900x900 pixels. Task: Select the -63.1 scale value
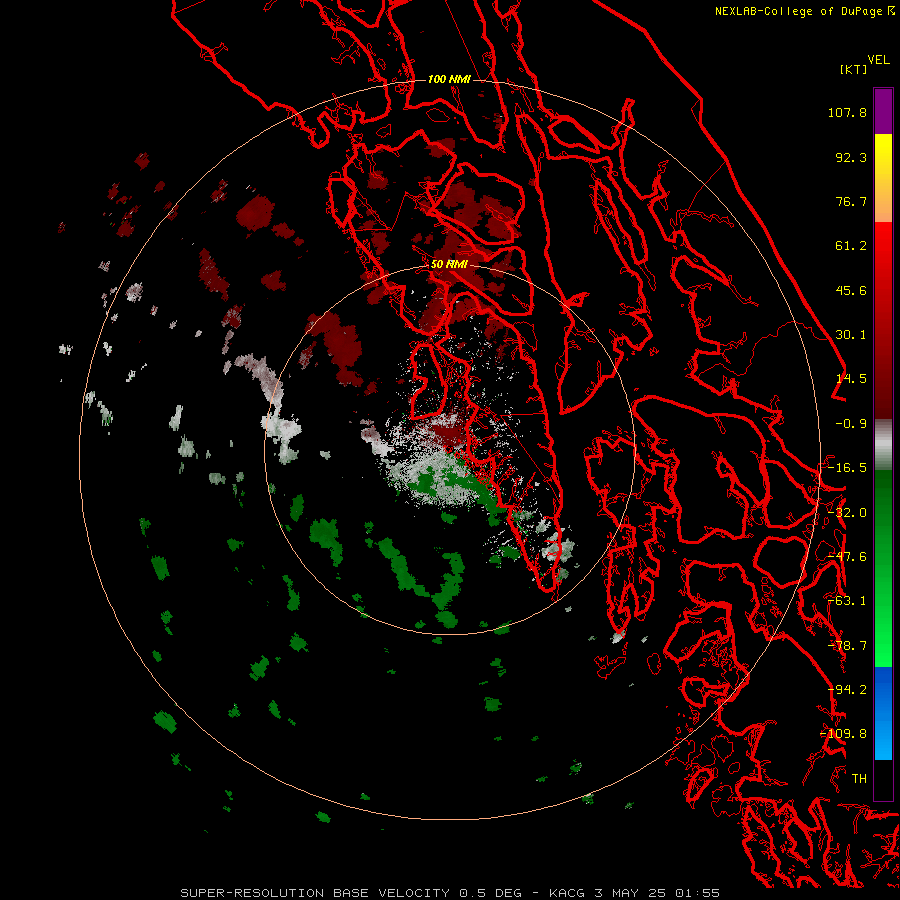click(x=847, y=601)
